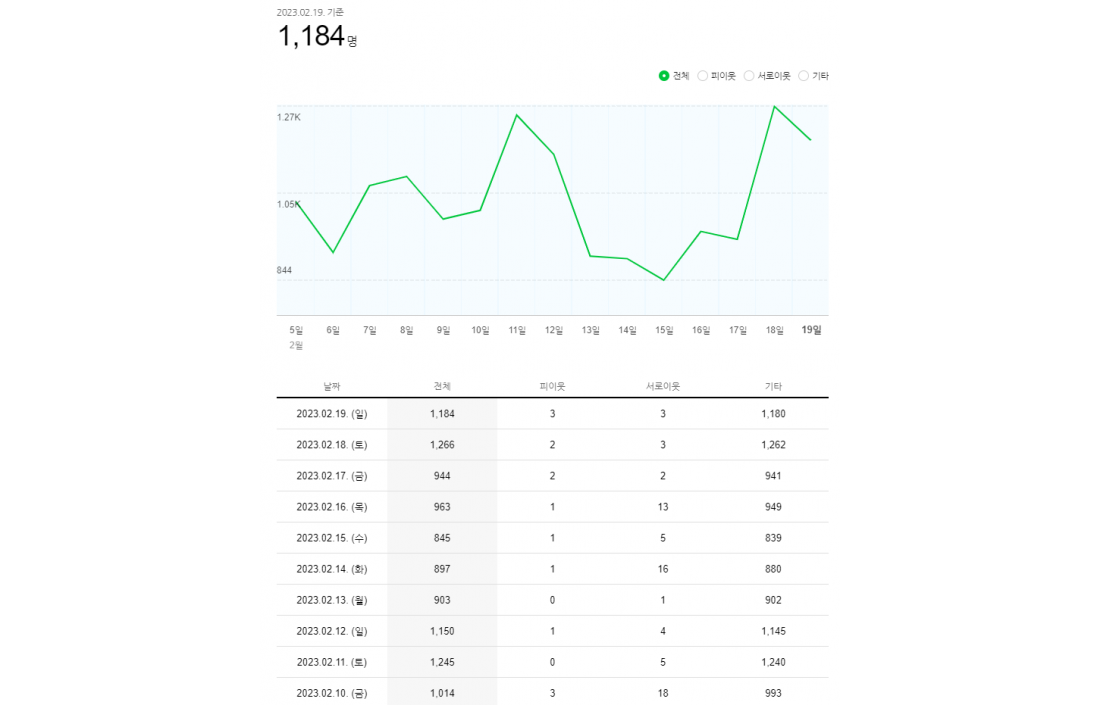Viewport: 1100px width, 705px height.
Task: Click the 기타 table column header
Action: [x=773, y=386]
